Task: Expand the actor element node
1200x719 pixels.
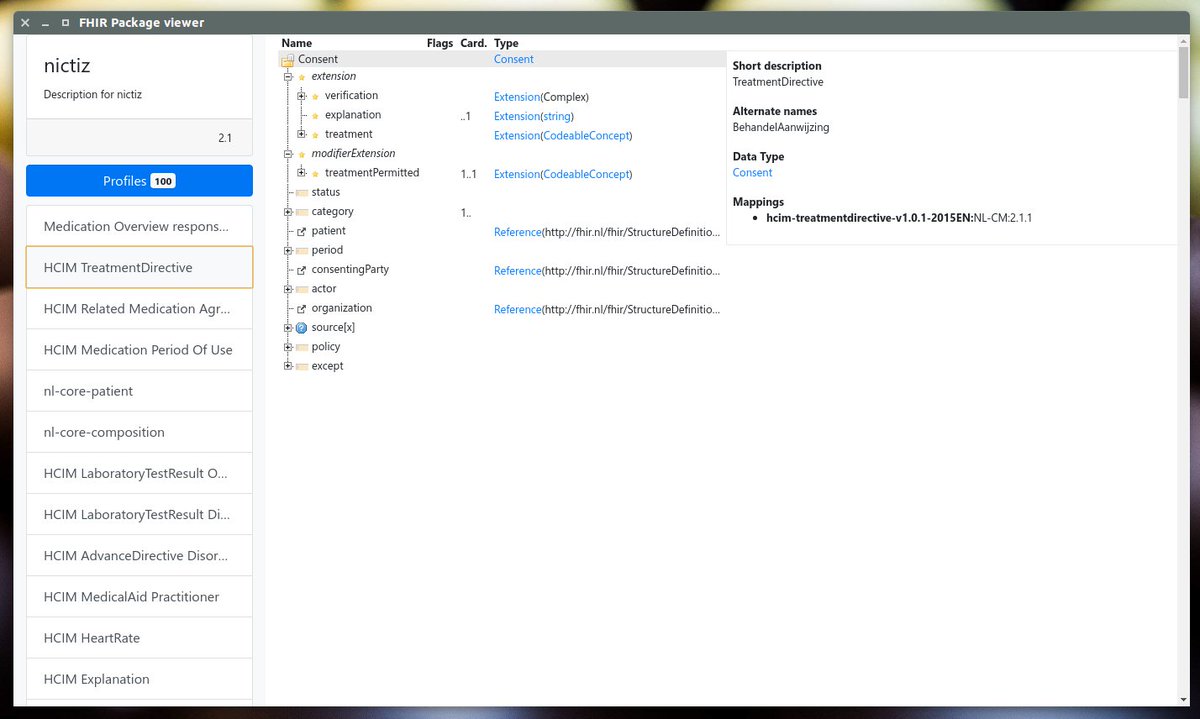Action: [x=288, y=289]
